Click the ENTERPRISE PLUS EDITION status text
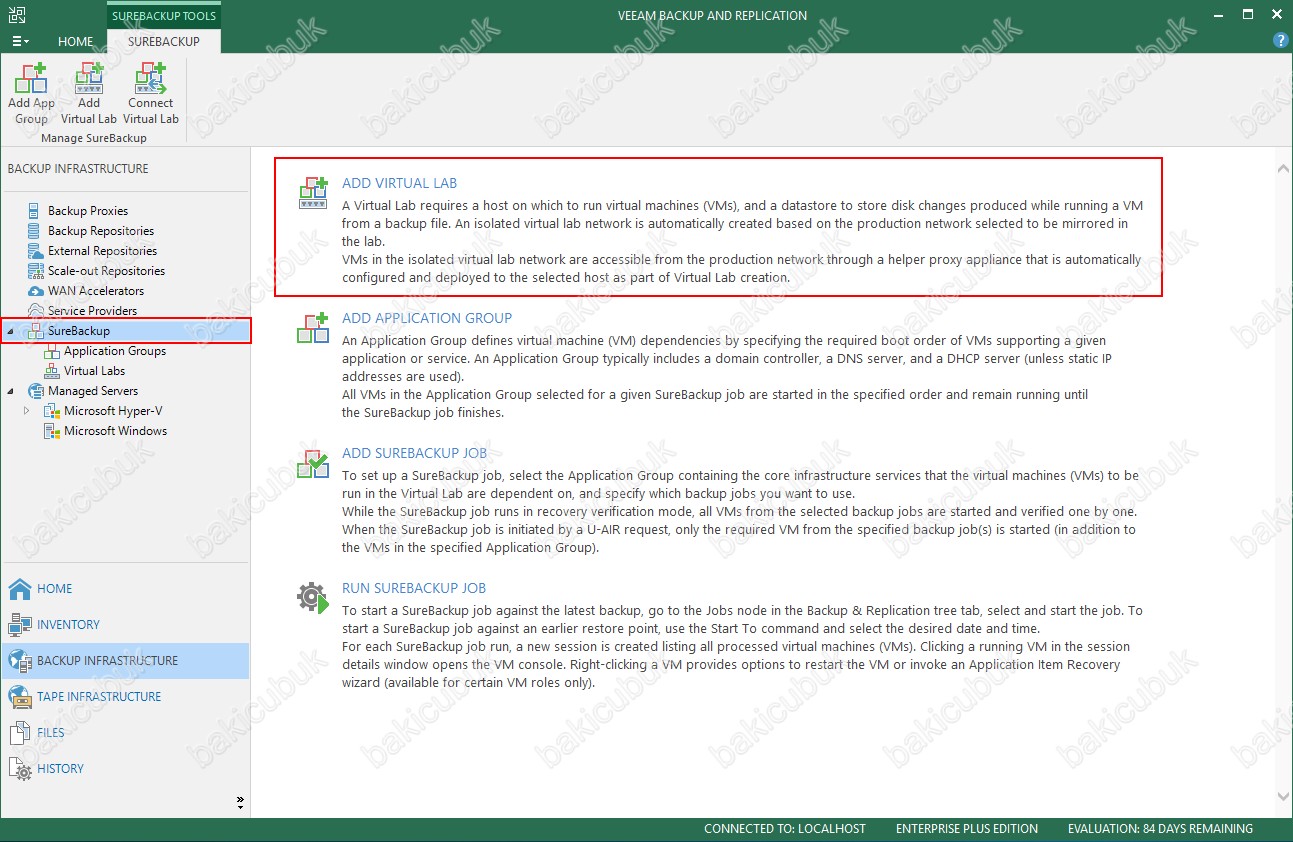This screenshot has width=1293, height=842. click(x=967, y=829)
